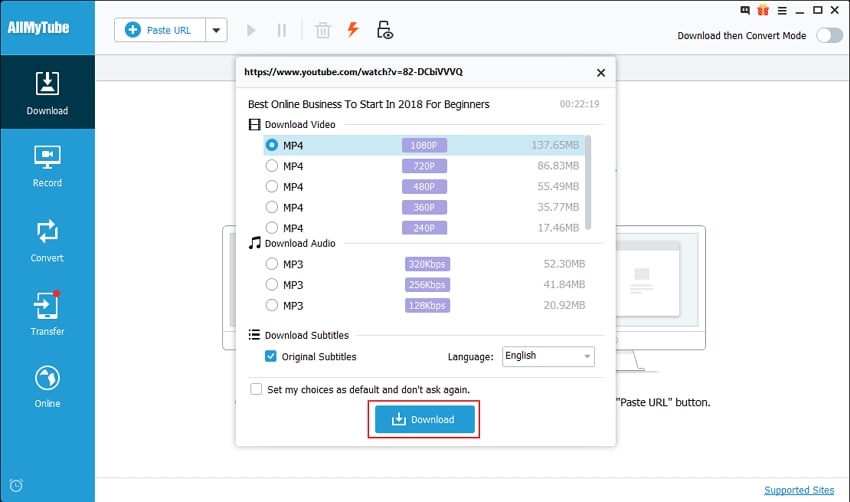Select the MP3 320Kbps audio option
Screen dimensions: 850x502
[271, 264]
